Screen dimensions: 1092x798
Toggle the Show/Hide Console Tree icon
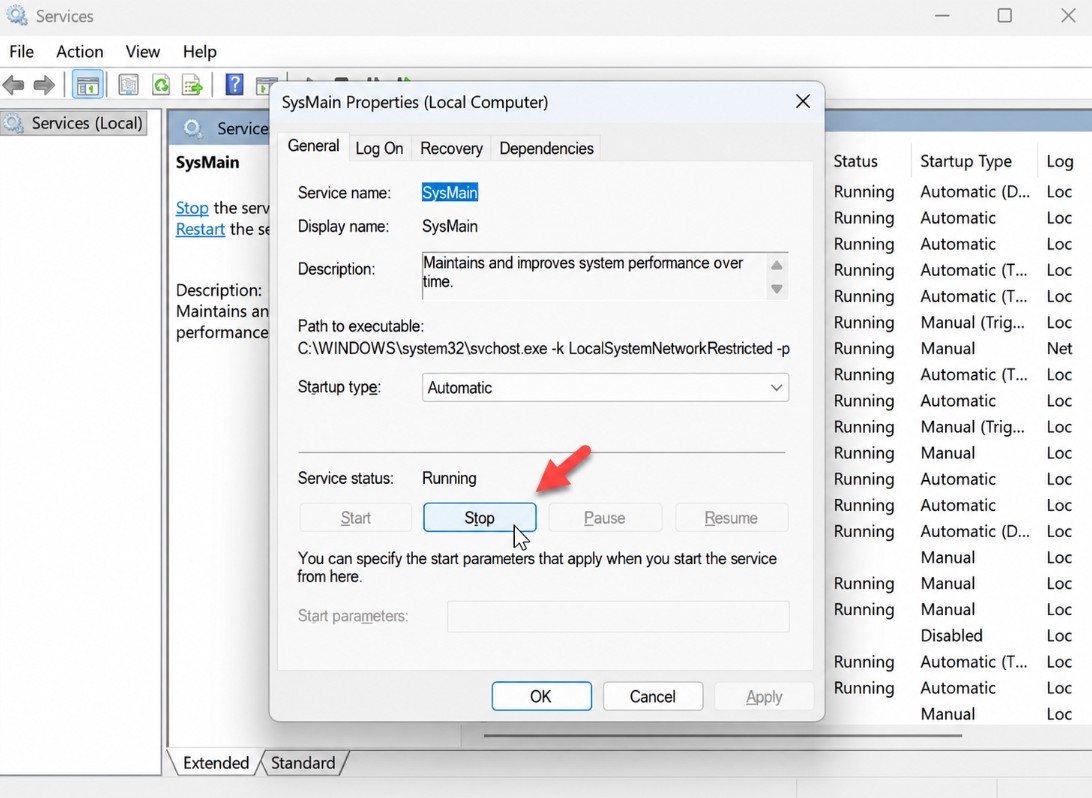pyautogui.click(x=88, y=86)
